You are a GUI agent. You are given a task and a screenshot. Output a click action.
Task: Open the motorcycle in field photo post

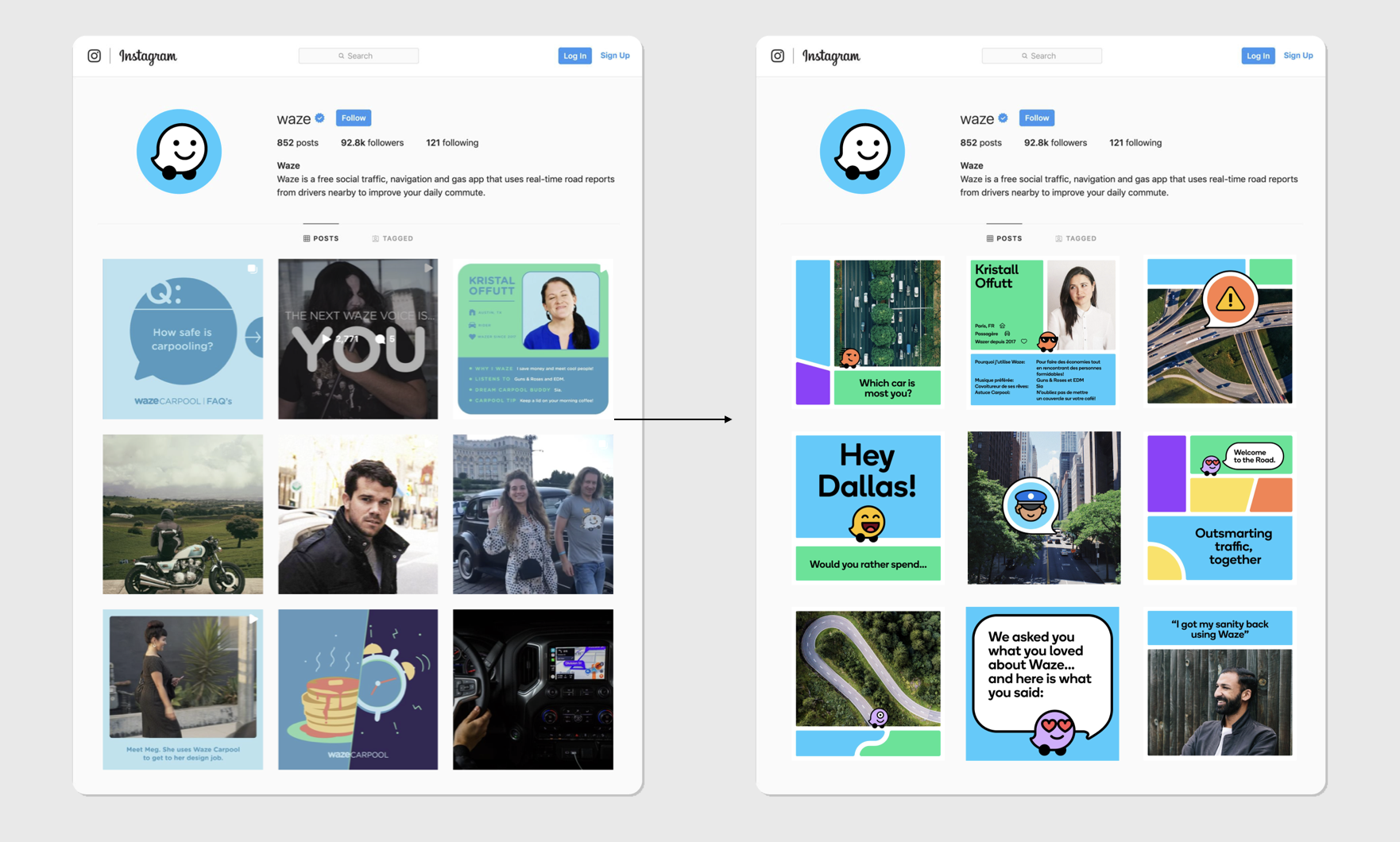click(x=183, y=514)
